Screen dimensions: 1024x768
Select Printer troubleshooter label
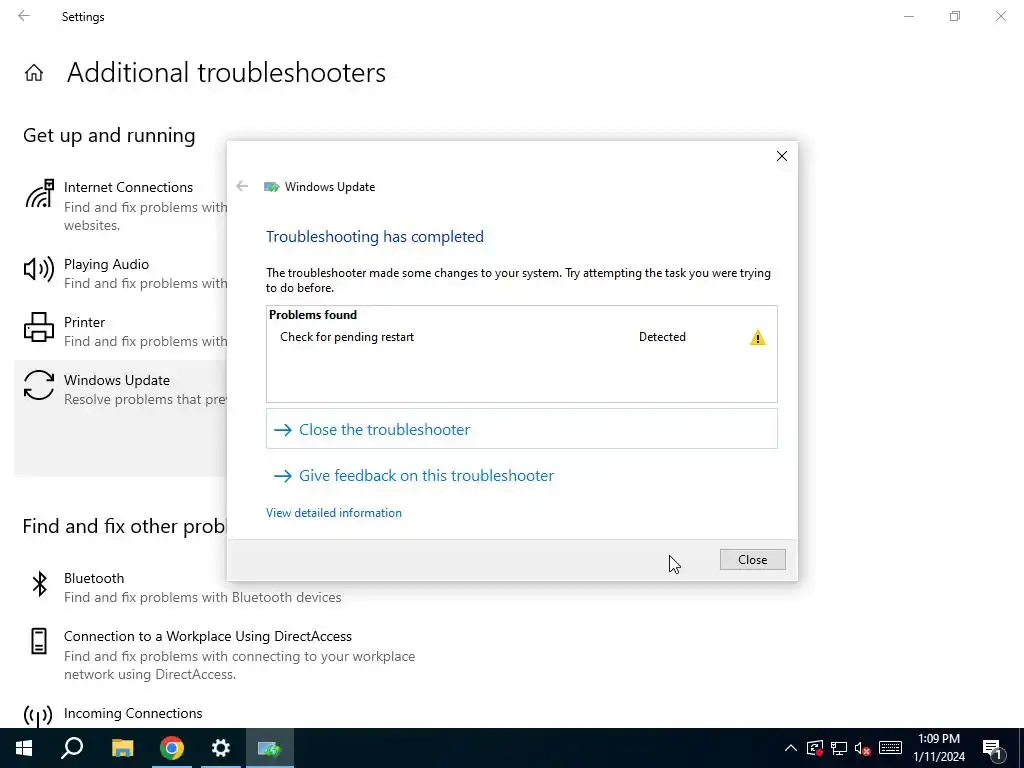click(x=84, y=323)
